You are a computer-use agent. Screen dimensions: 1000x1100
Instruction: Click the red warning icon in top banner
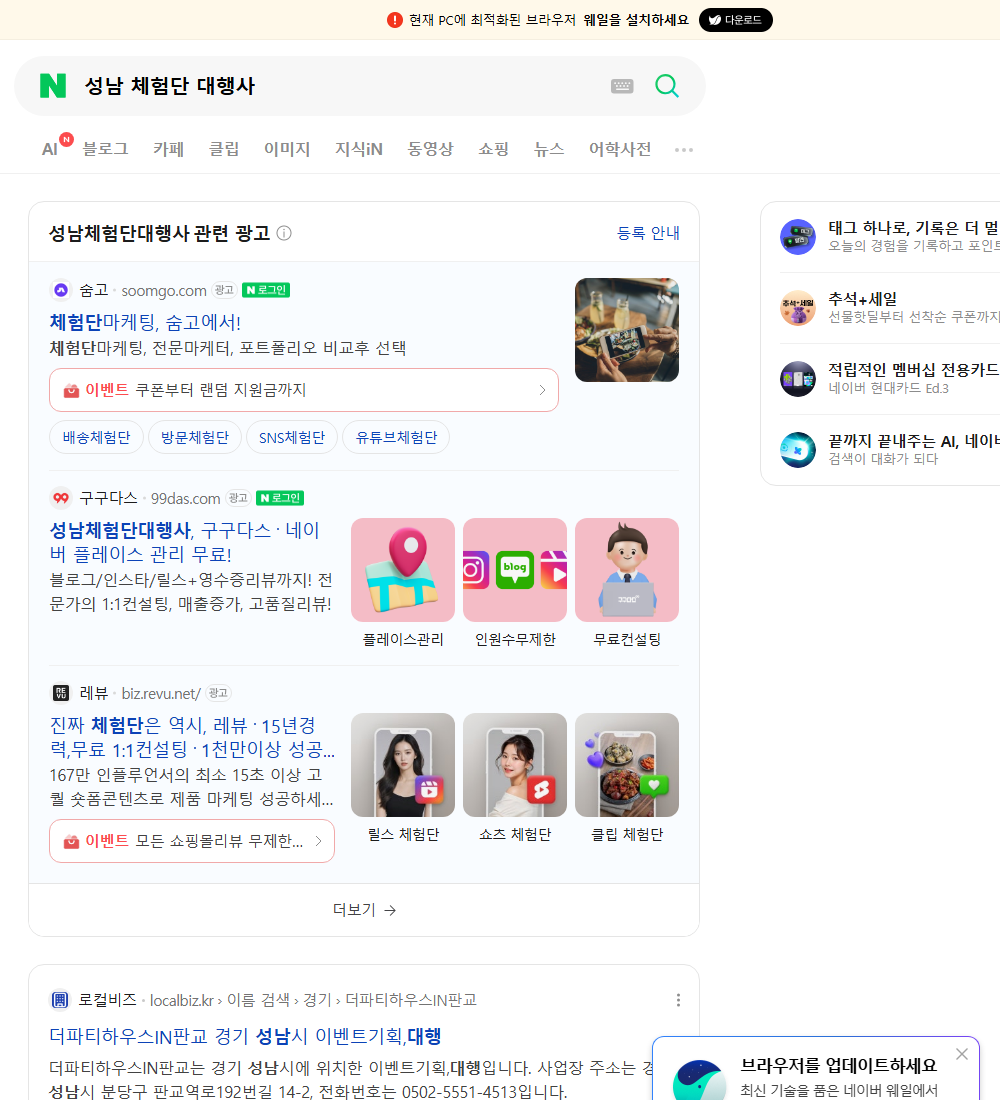(395, 20)
